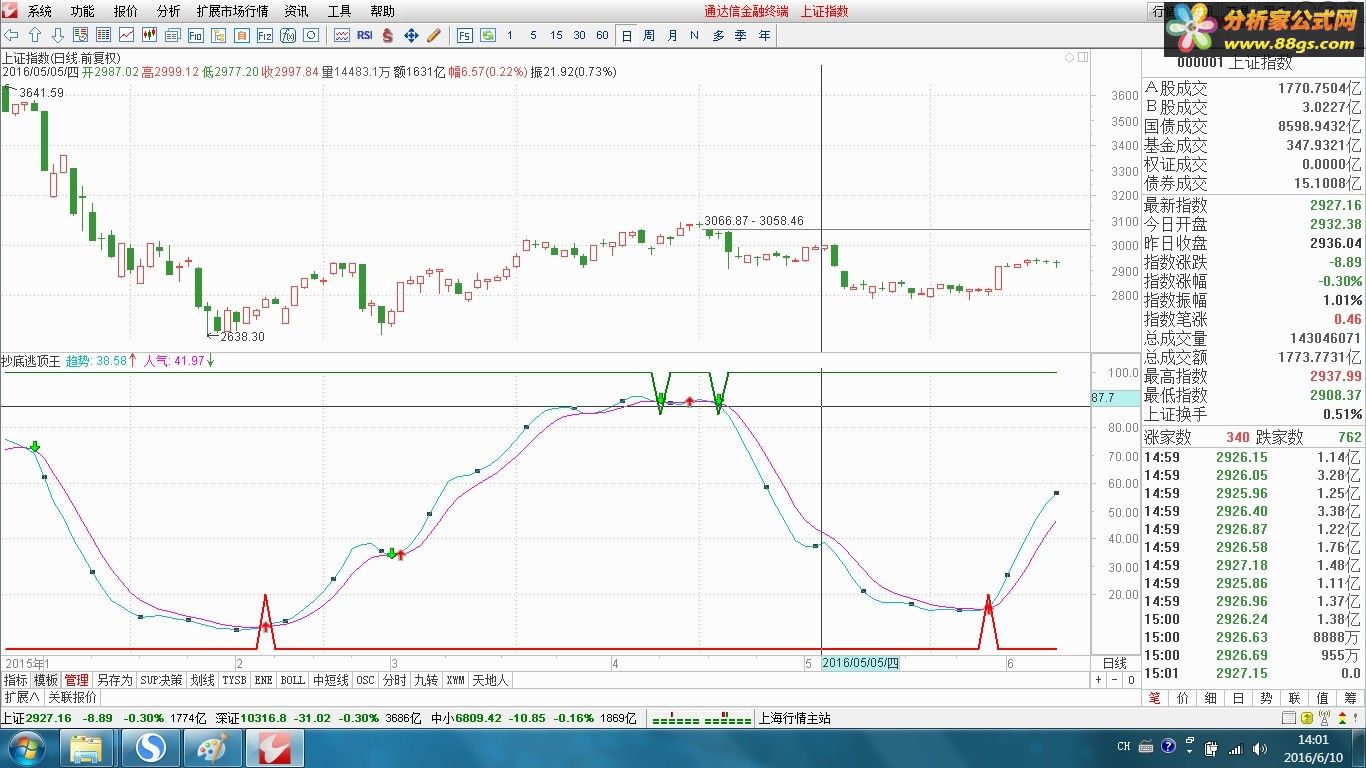Click the 管理 manage tab

(77, 680)
